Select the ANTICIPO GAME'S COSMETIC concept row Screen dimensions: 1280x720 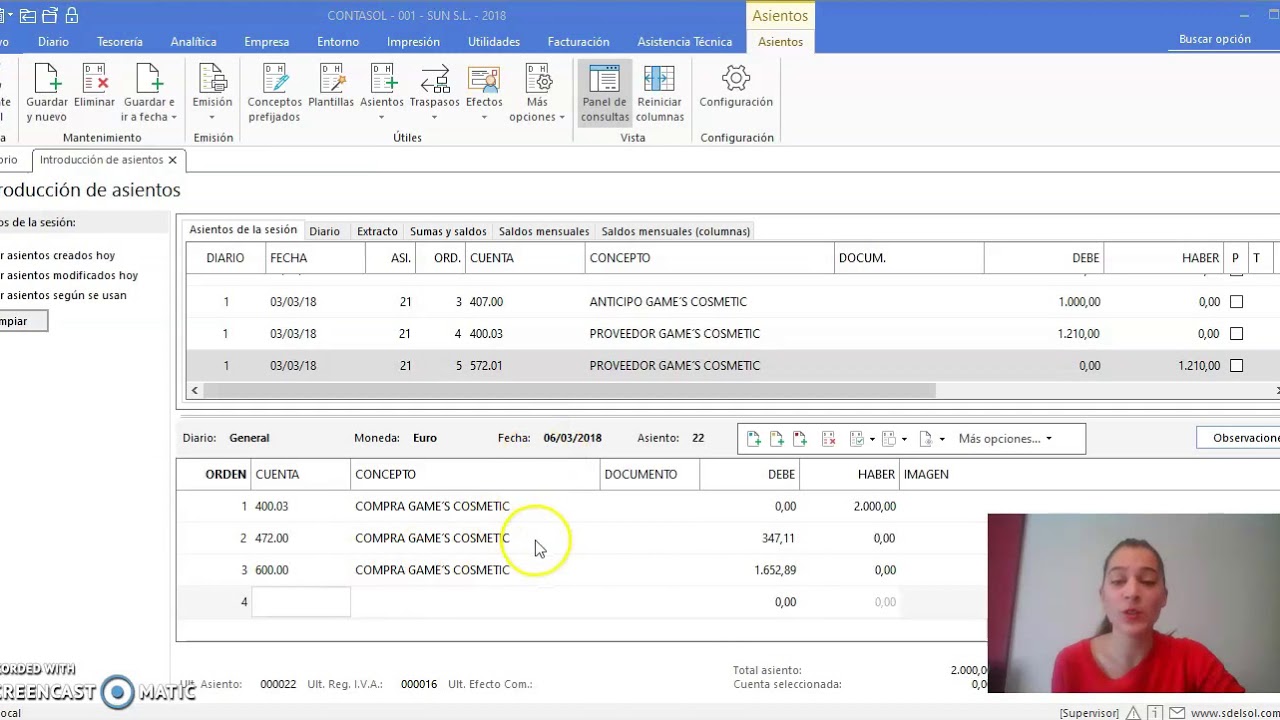pyautogui.click(x=668, y=302)
